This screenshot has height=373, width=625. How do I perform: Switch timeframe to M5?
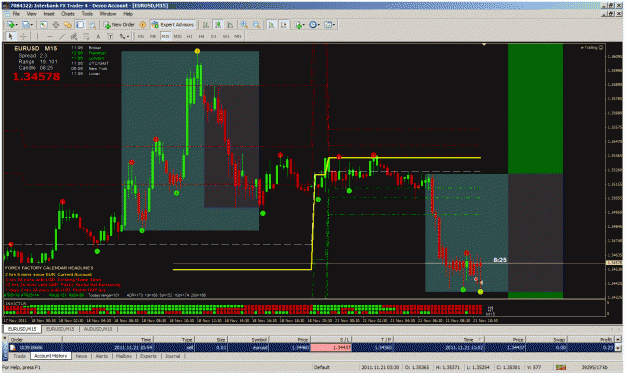[153, 36]
